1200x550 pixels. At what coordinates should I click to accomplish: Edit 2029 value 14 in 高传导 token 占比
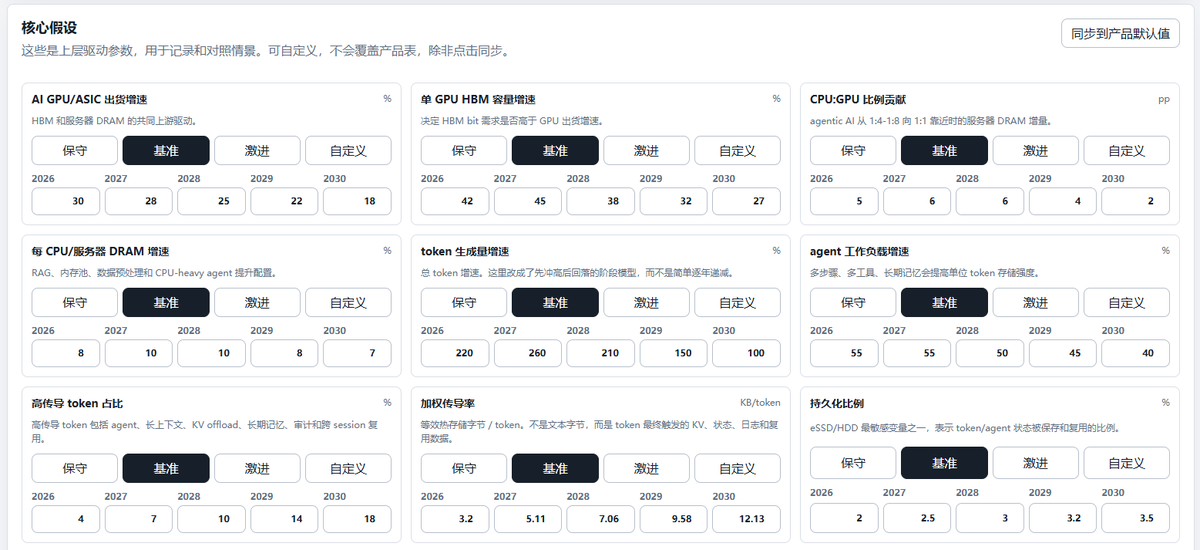coord(285,519)
